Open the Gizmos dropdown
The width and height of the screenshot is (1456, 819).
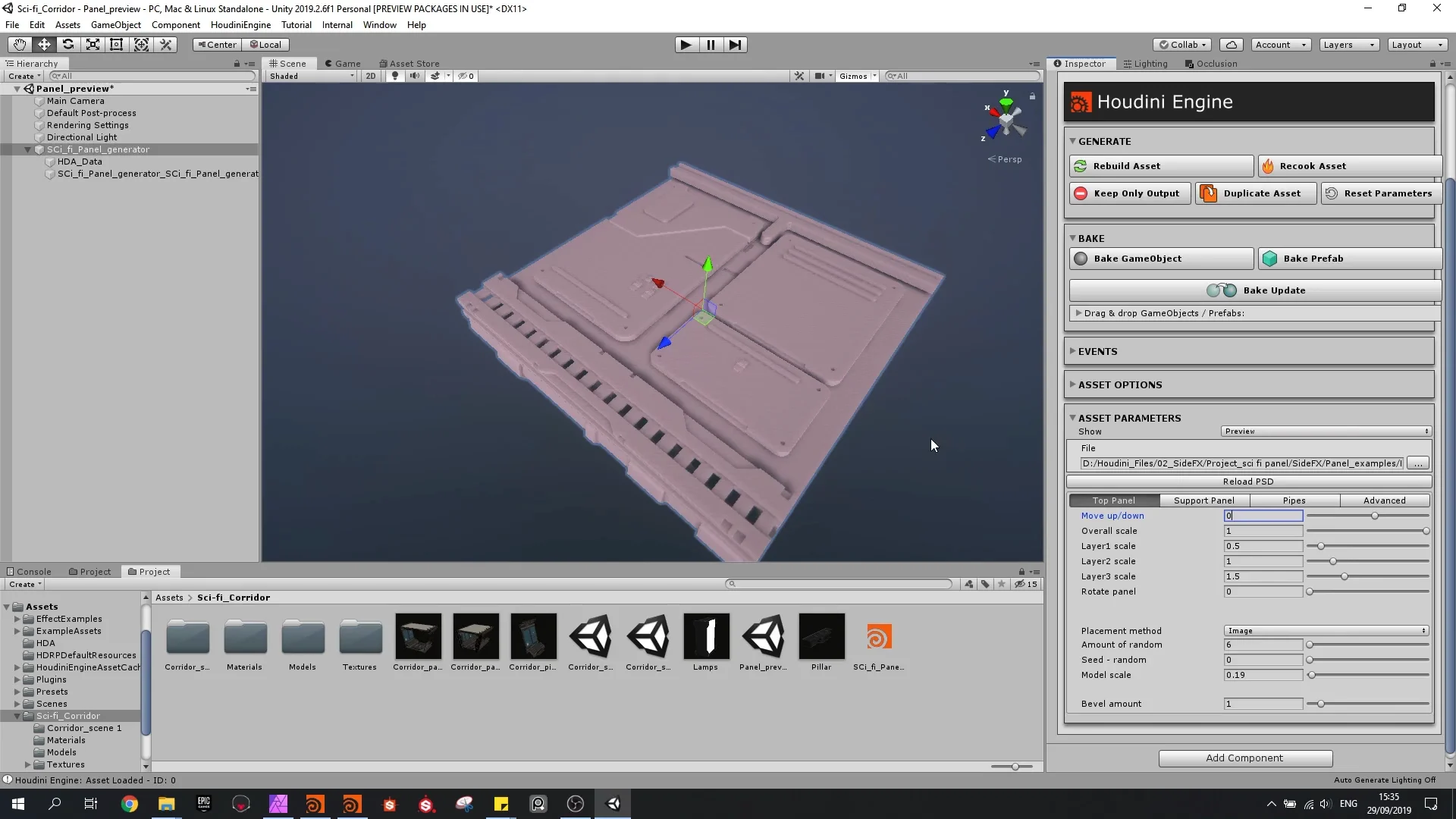[857, 76]
